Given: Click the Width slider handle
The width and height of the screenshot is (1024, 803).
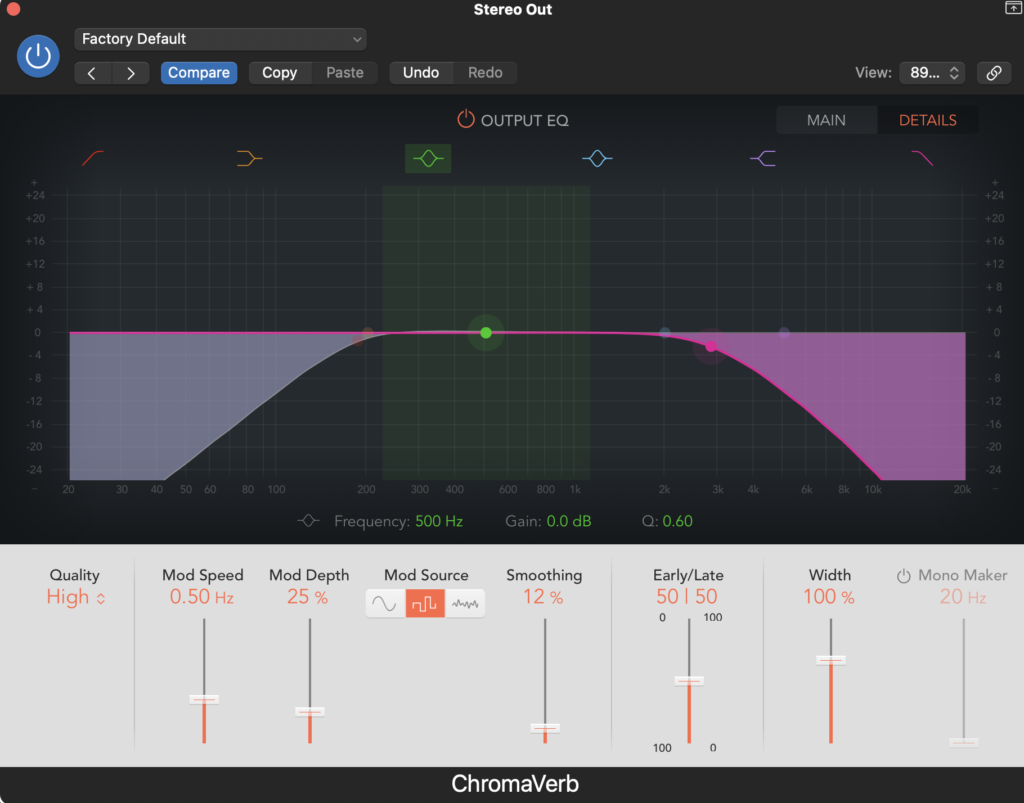Looking at the screenshot, I should pos(831,660).
